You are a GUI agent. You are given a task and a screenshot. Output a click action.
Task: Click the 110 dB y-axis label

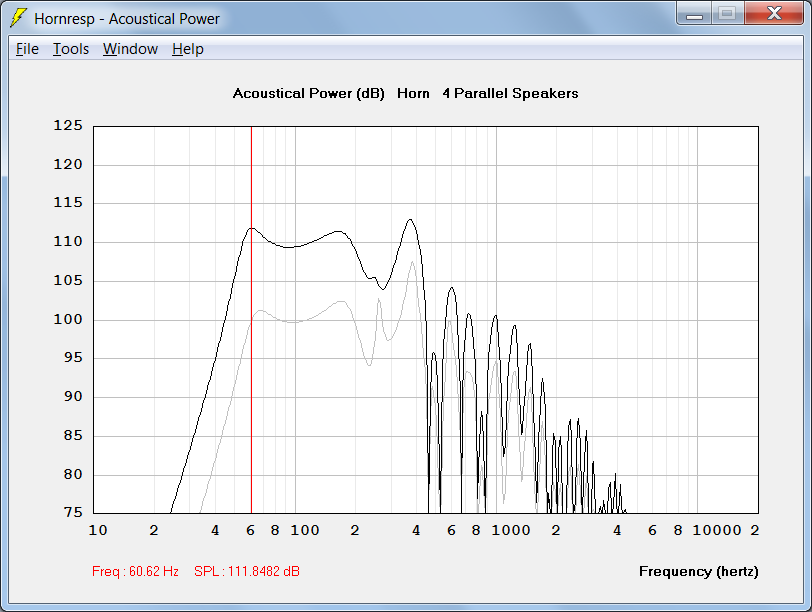68,241
